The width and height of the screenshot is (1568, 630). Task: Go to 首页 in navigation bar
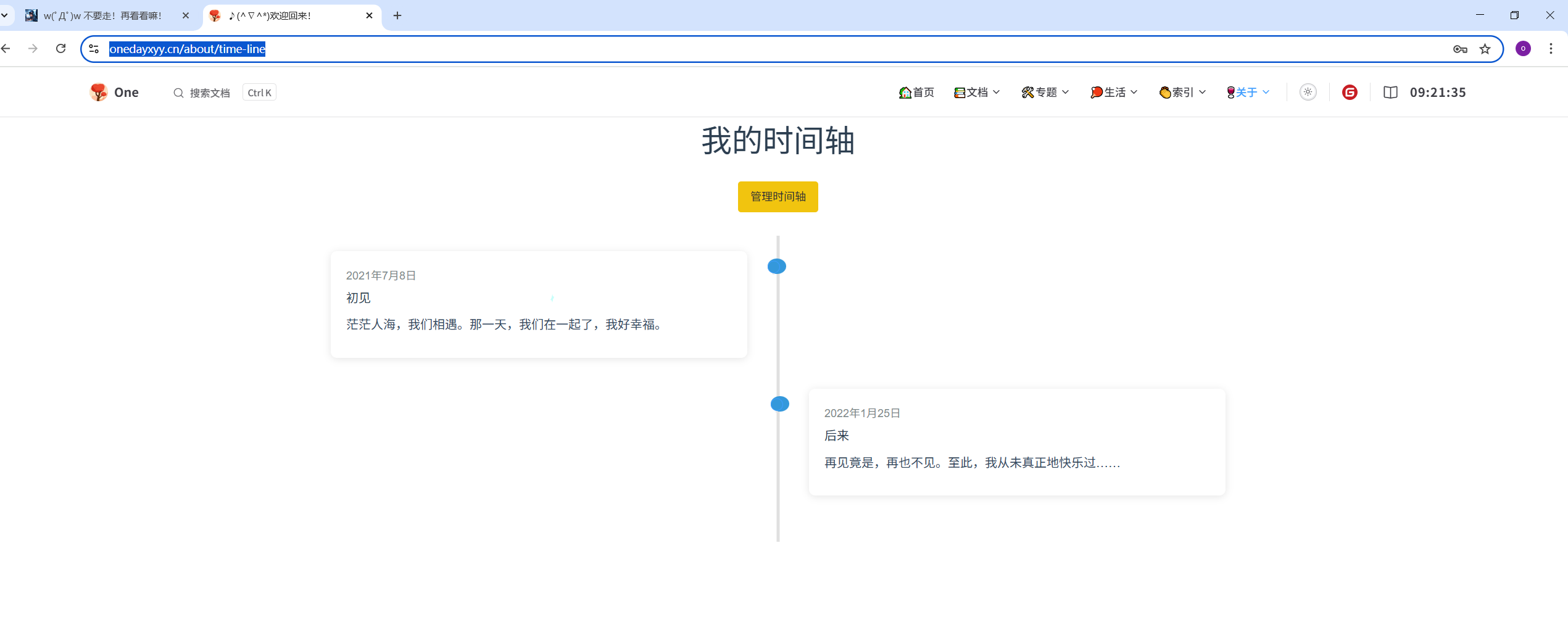pos(917,93)
